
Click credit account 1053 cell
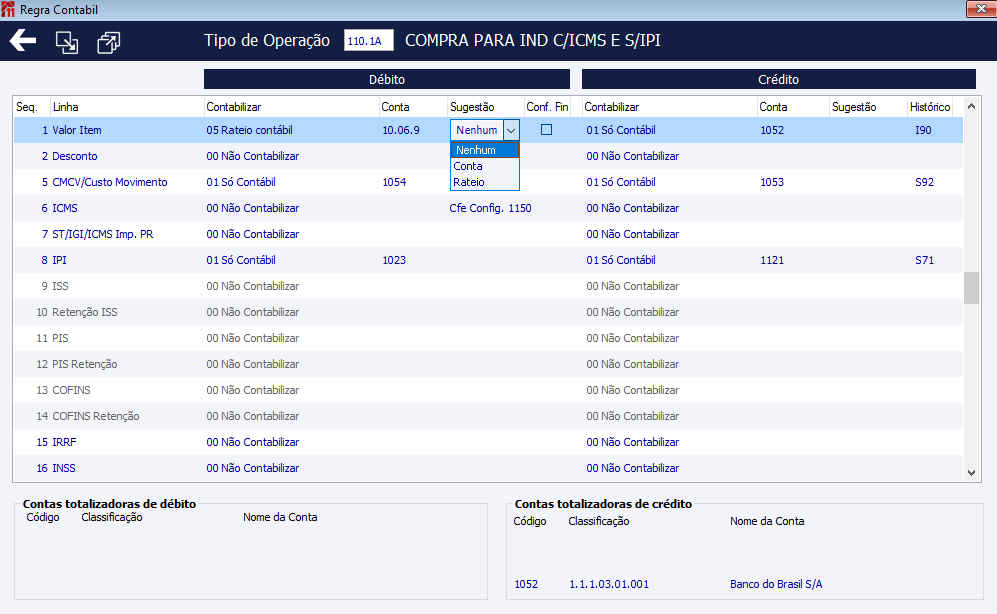click(x=772, y=182)
